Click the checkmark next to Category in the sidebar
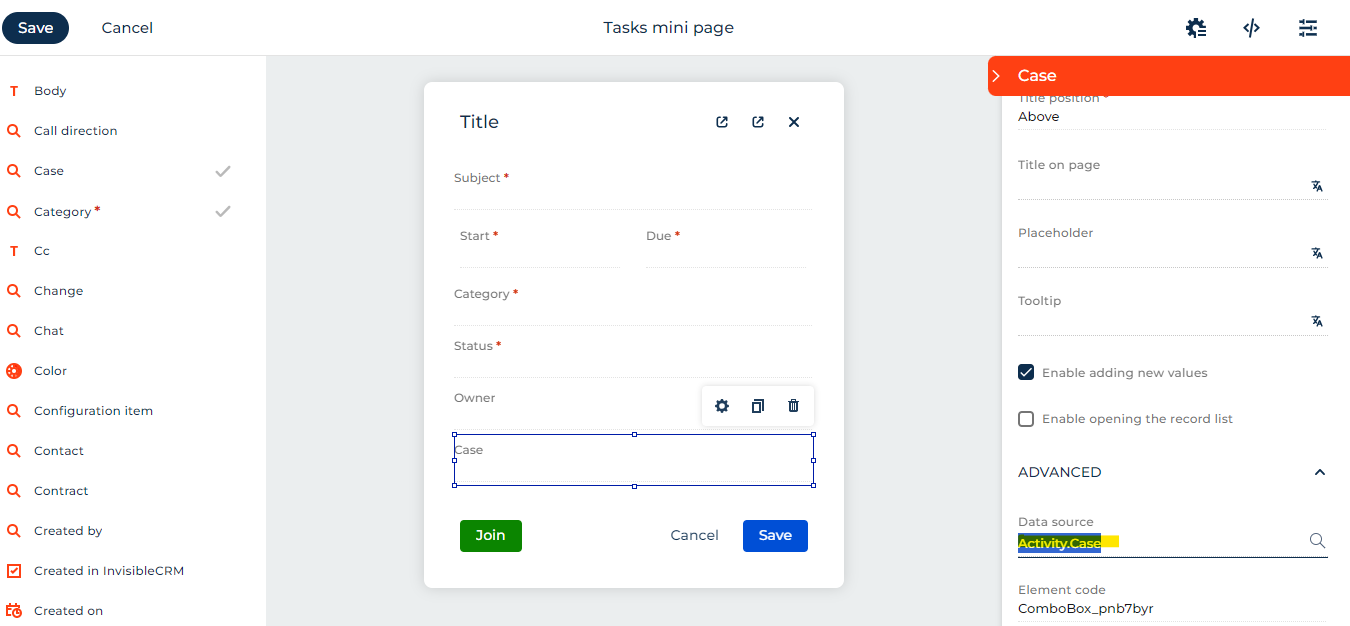The width and height of the screenshot is (1350, 626). pos(222,211)
